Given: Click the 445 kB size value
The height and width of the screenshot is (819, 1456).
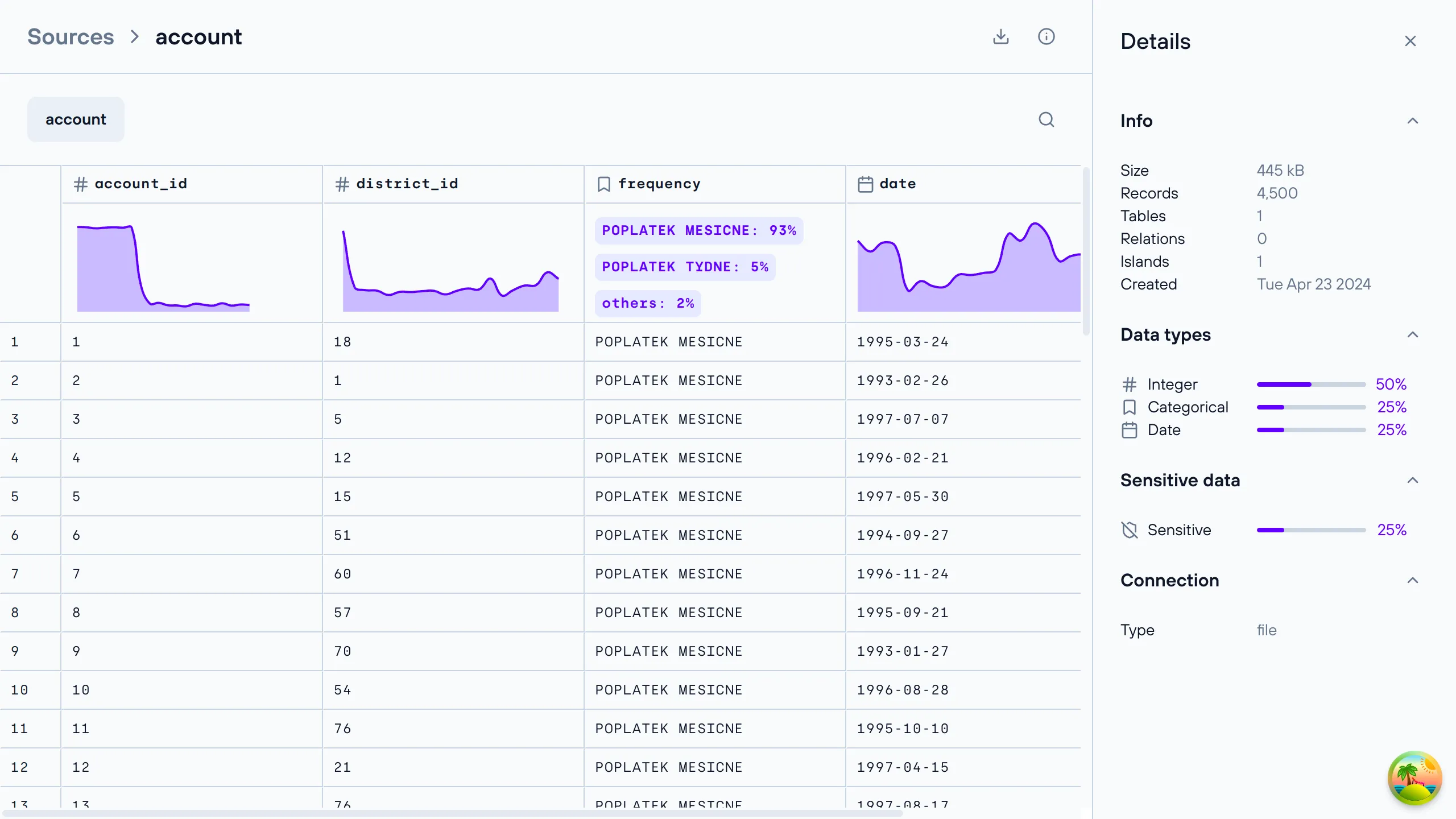Looking at the screenshot, I should [x=1280, y=171].
